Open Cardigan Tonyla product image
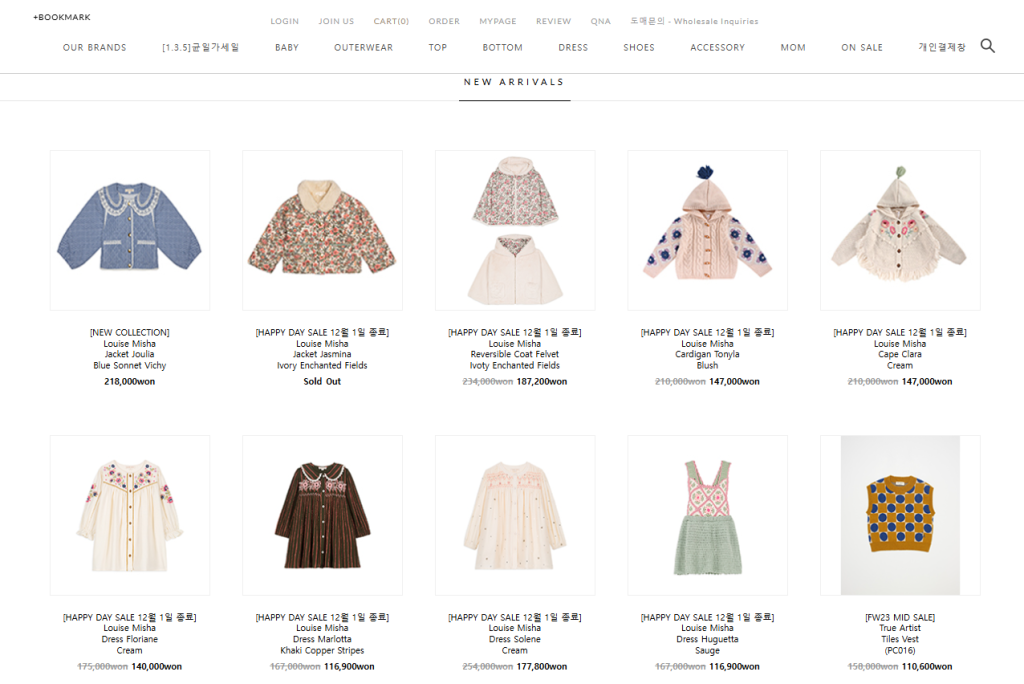 coord(707,230)
